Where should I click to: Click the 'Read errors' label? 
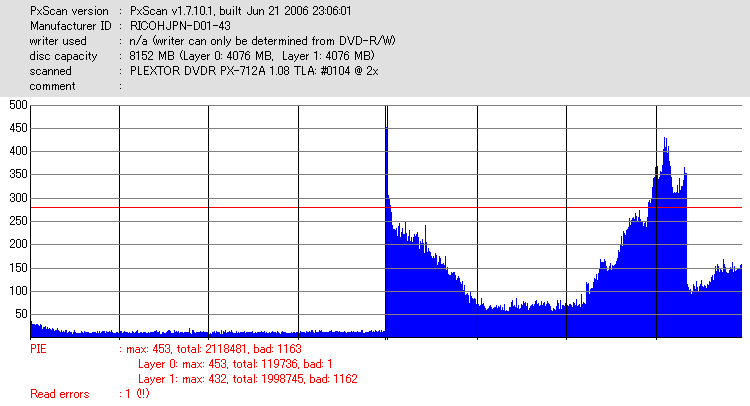(60, 395)
